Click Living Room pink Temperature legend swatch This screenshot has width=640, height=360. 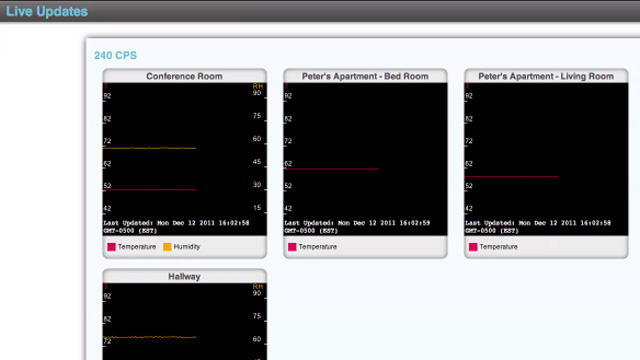[x=473, y=247]
